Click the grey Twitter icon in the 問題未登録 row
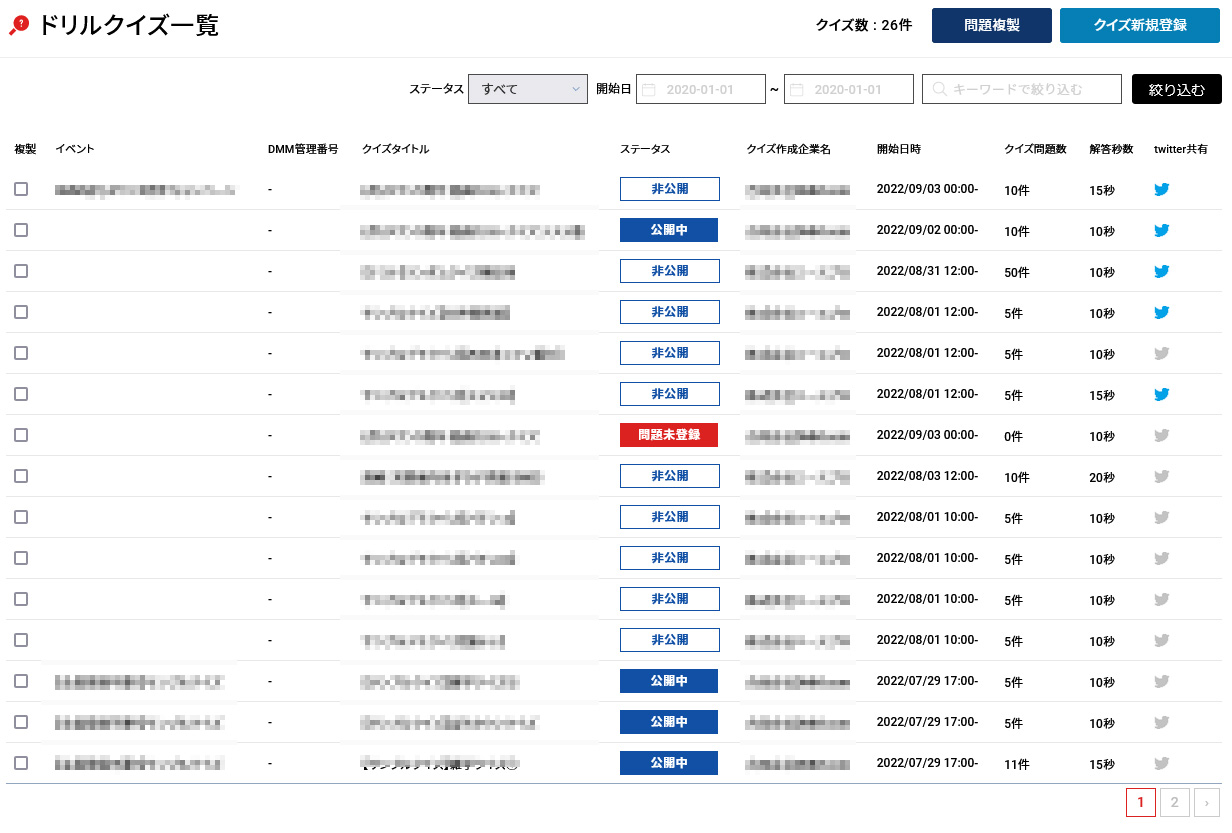Viewport: 1232px width, 833px height. (1161, 435)
